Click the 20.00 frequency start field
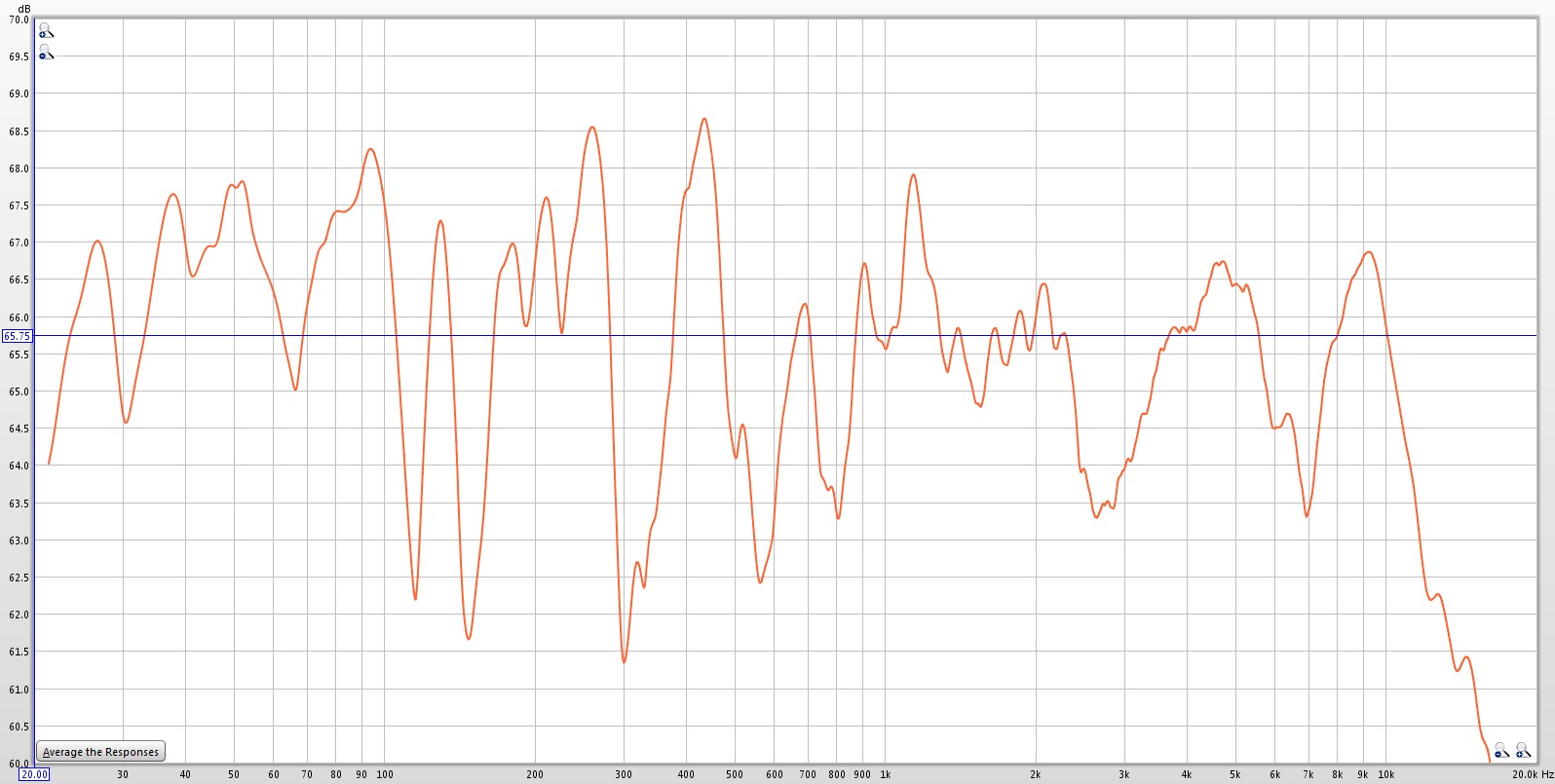 pos(34,774)
